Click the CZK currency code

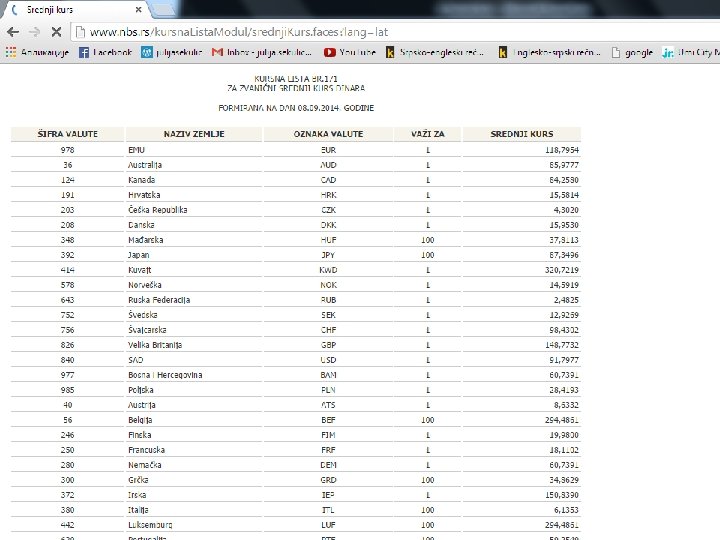pyautogui.click(x=328, y=210)
